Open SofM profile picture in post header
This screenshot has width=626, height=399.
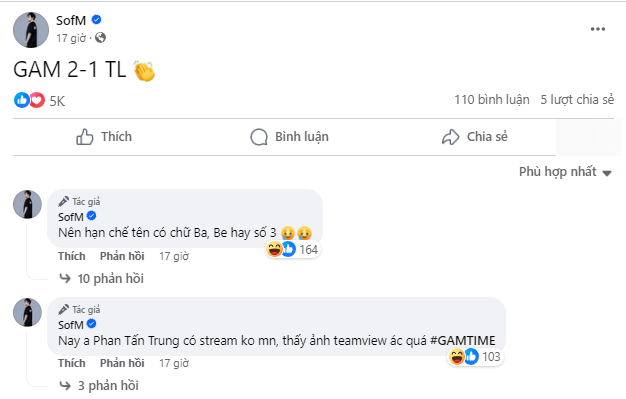[31, 30]
